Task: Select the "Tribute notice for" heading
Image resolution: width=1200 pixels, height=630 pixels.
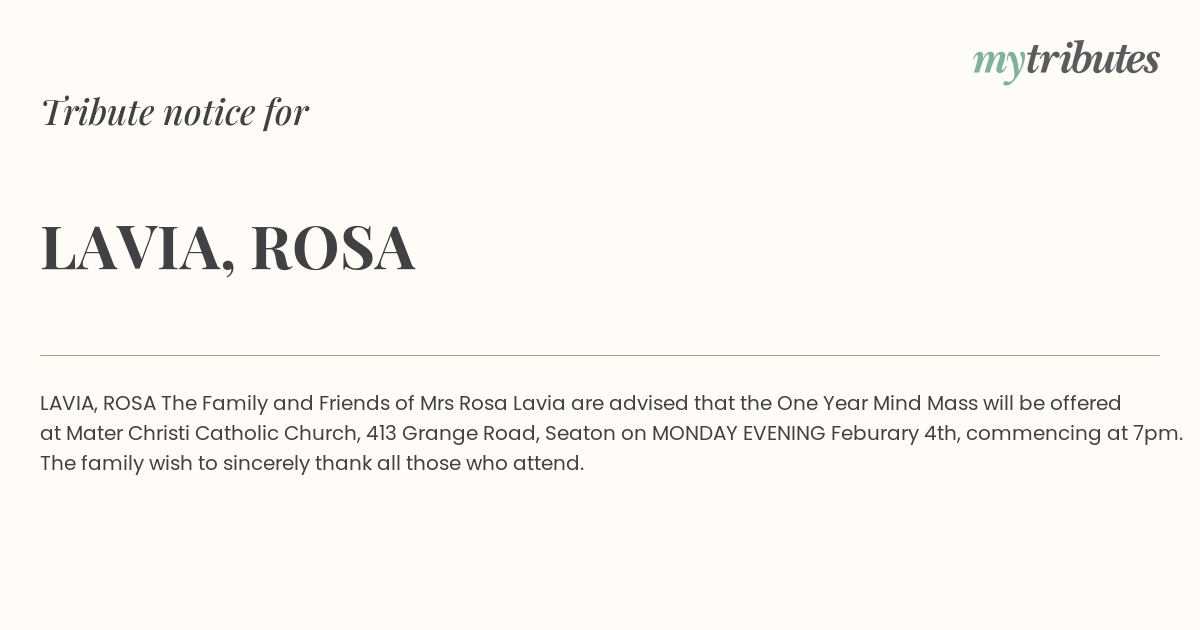Action: (175, 112)
